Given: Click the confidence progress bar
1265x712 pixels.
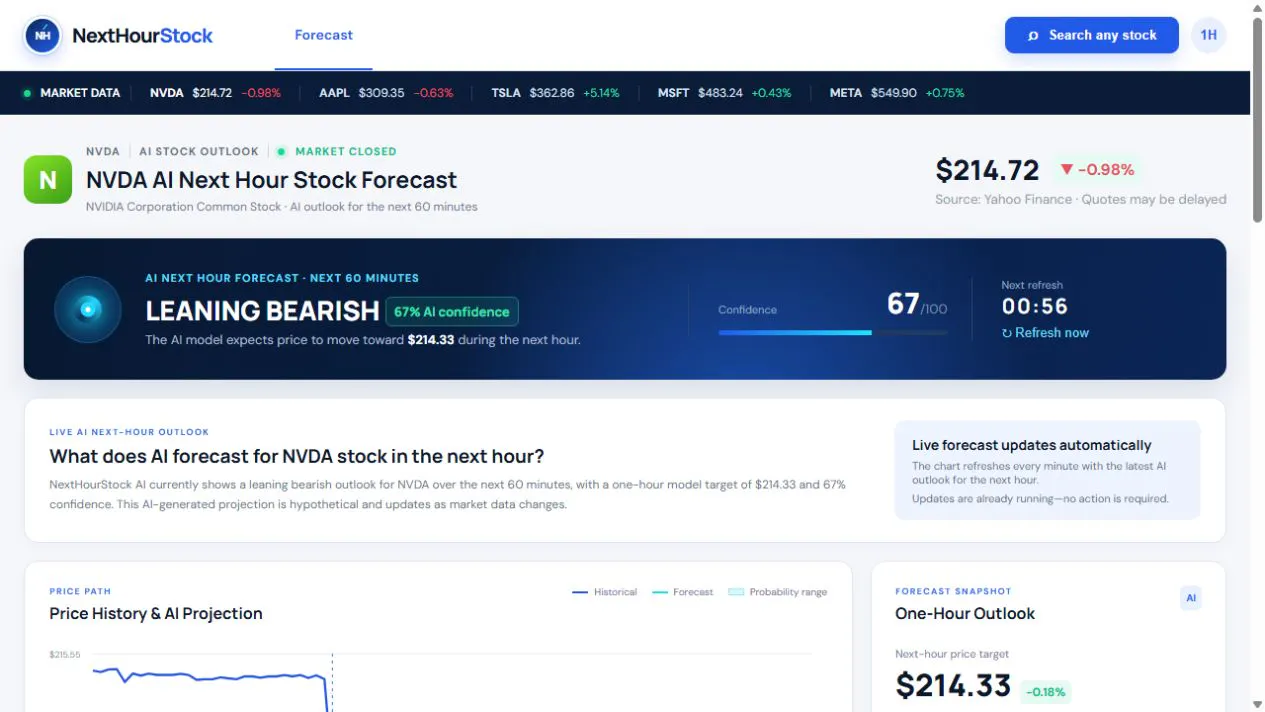Looking at the screenshot, I should pyautogui.click(x=832, y=332).
